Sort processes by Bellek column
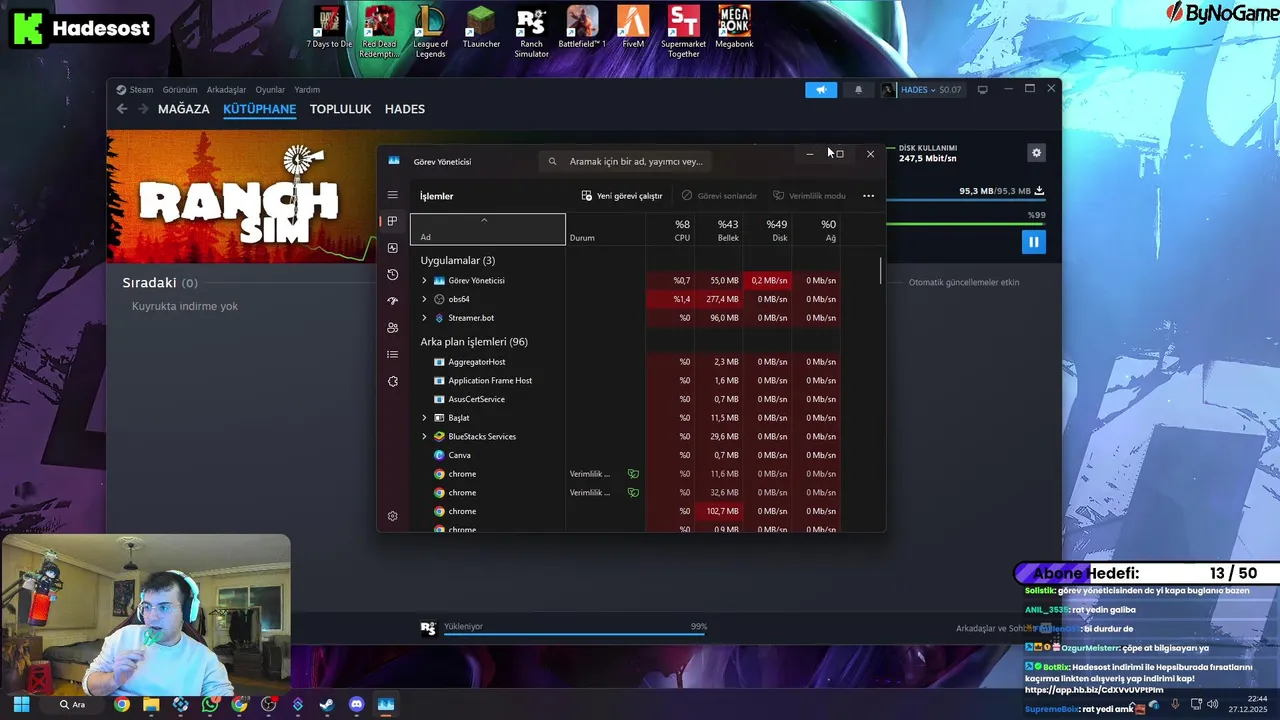This screenshot has width=1280, height=720. [719, 230]
